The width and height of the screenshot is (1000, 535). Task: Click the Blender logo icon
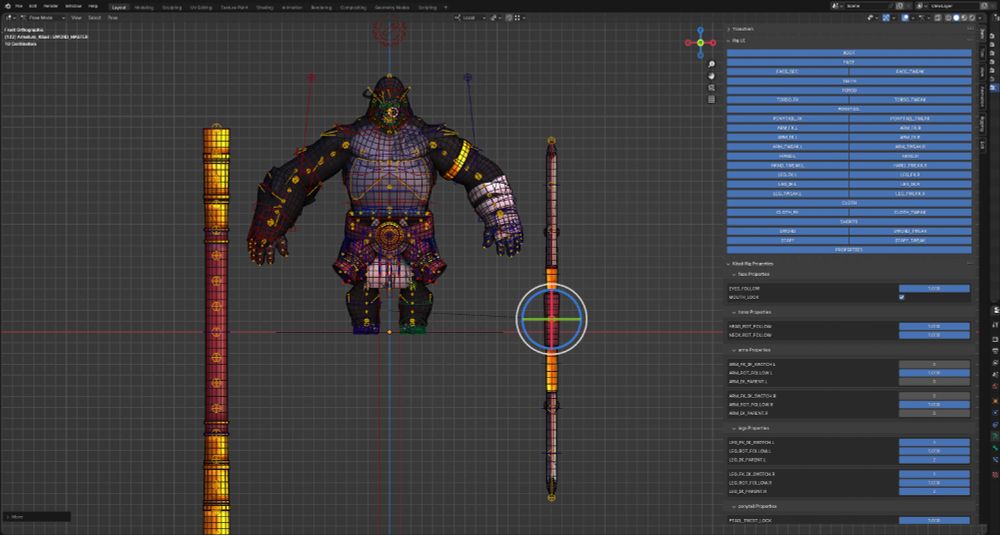(x=6, y=6)
